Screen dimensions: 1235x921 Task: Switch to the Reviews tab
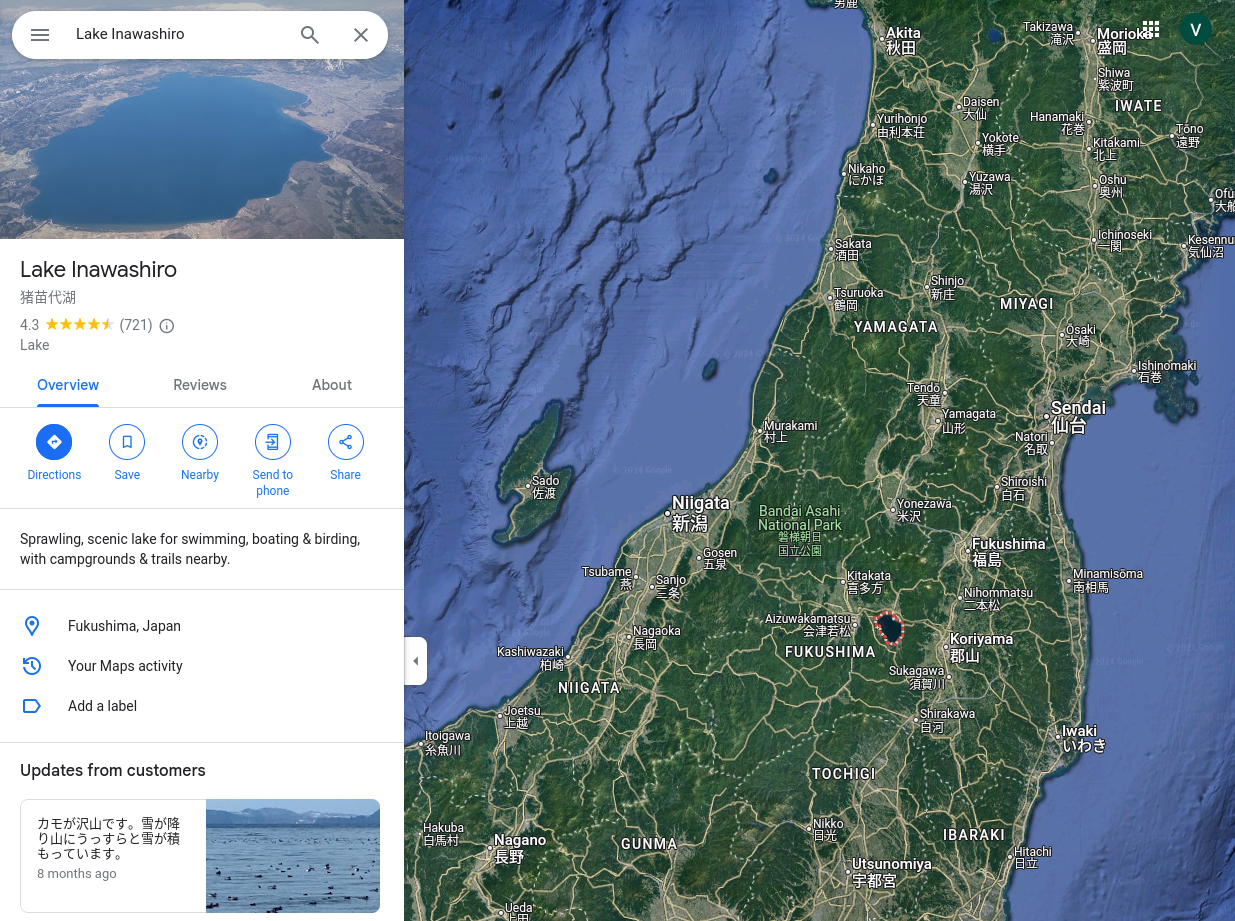(200, 385)
